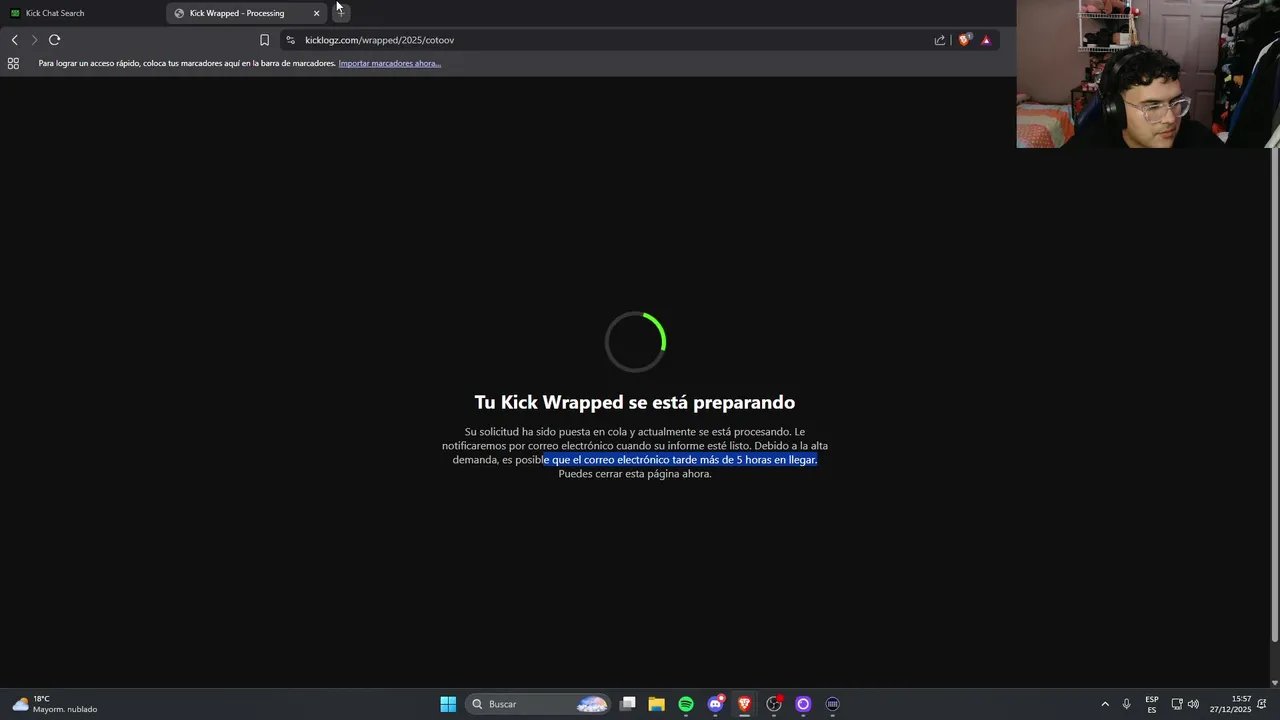The width and height of the screenshot is (1280, 720).
Task: Click heading Tu Kick Wrapped se está preparando
Action: pyautogui.click(x=635, y=402)
